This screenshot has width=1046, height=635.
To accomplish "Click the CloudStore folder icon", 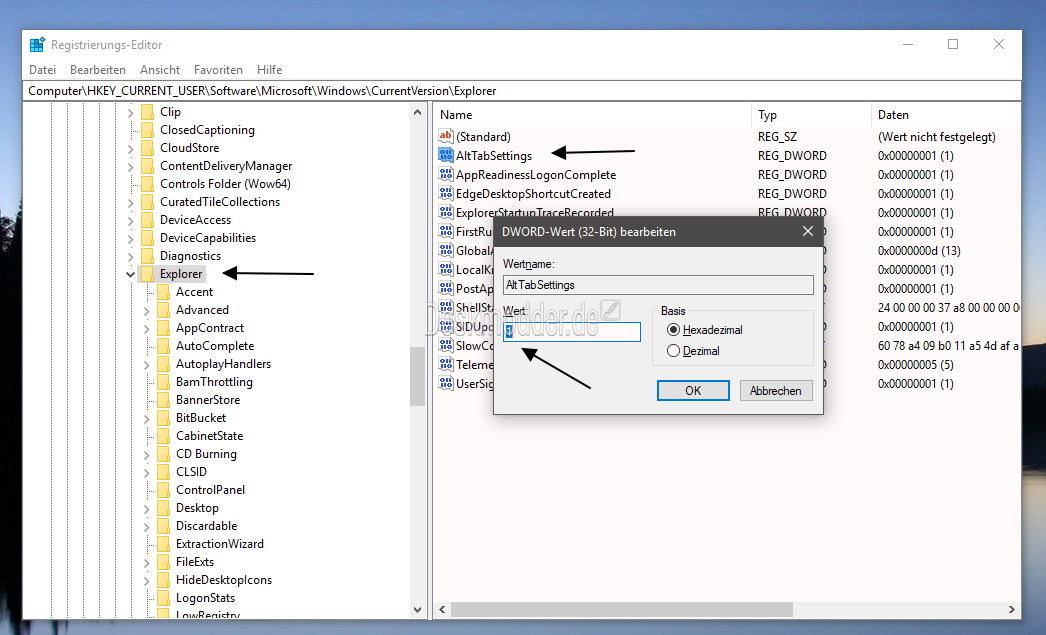I will pos(147,147).
